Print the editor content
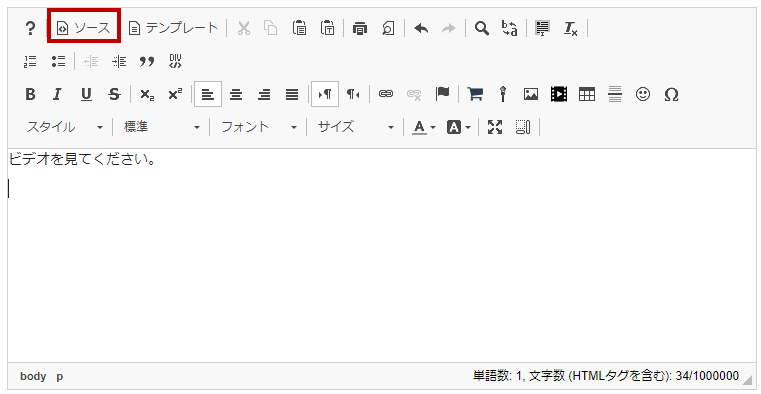Image resolution: width=761 pixels, height=394 pixels. 360,28
